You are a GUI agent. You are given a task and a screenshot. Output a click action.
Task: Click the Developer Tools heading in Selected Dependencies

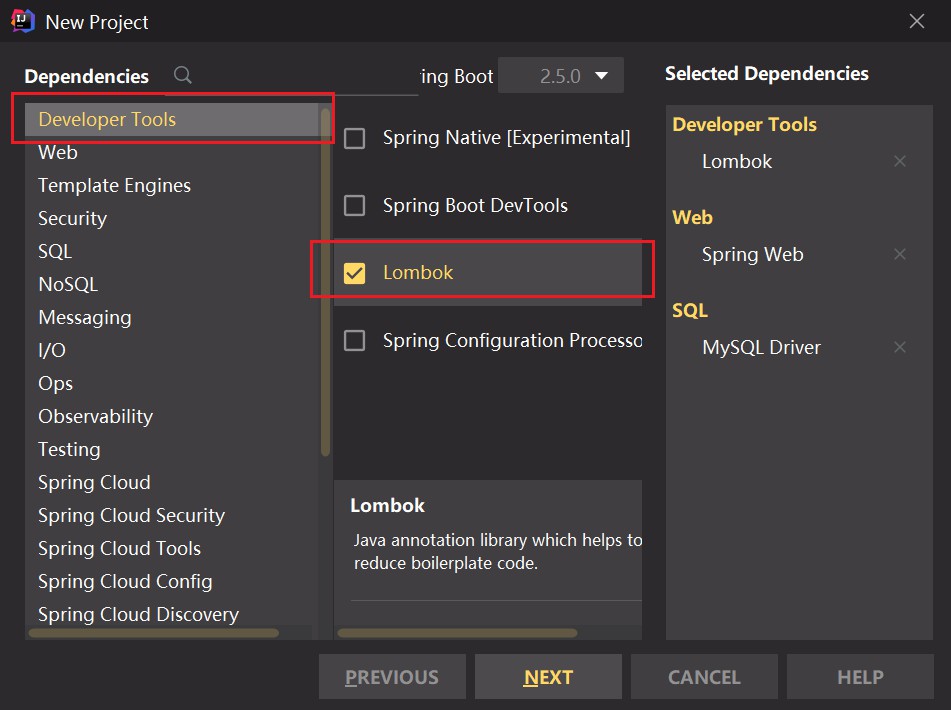744,124
